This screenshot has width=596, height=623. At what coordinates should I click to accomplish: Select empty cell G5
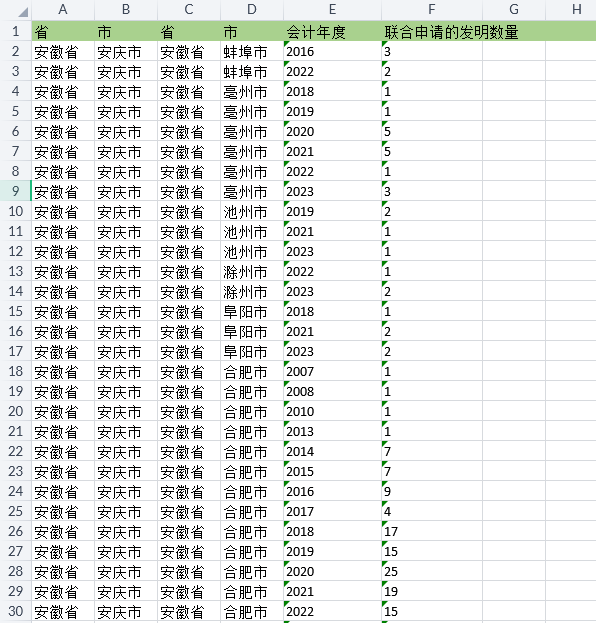click(514, 111)
